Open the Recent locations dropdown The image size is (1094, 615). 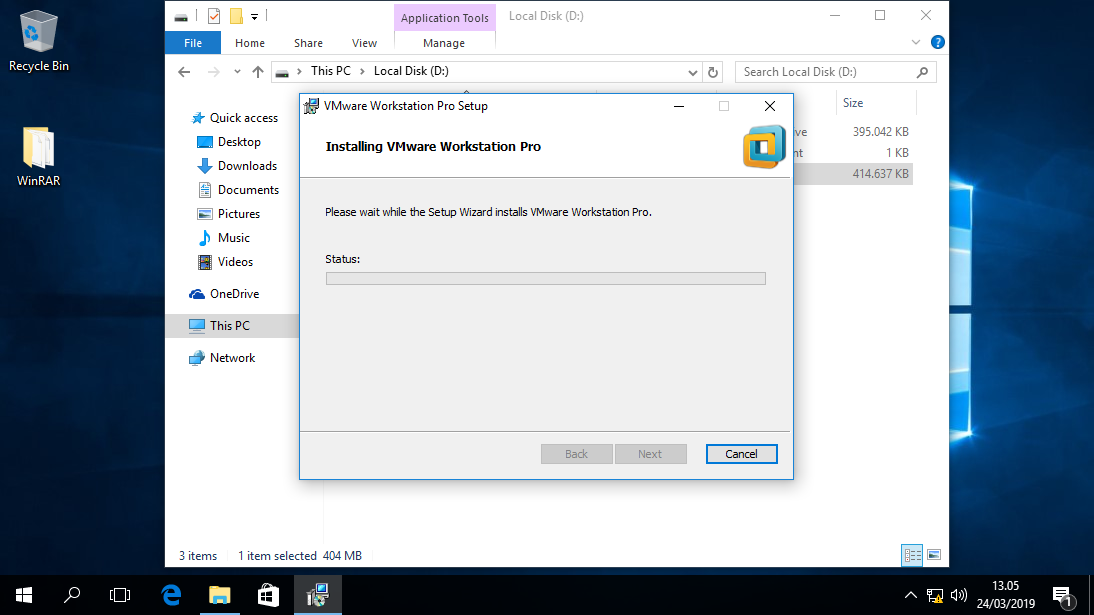[x=237, y=72]
